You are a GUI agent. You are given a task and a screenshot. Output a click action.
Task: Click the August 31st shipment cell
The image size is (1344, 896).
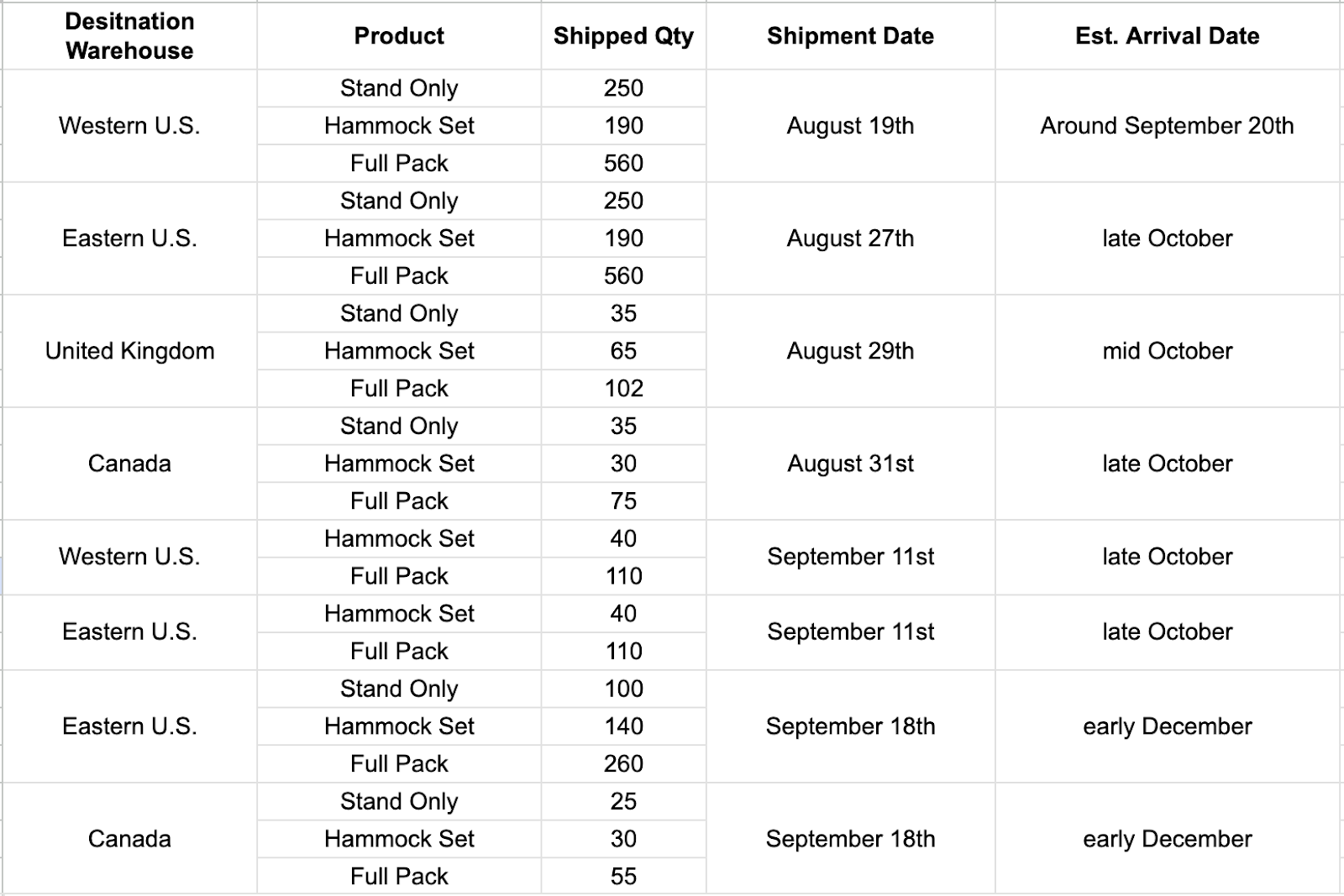click(x=850, y=464)
